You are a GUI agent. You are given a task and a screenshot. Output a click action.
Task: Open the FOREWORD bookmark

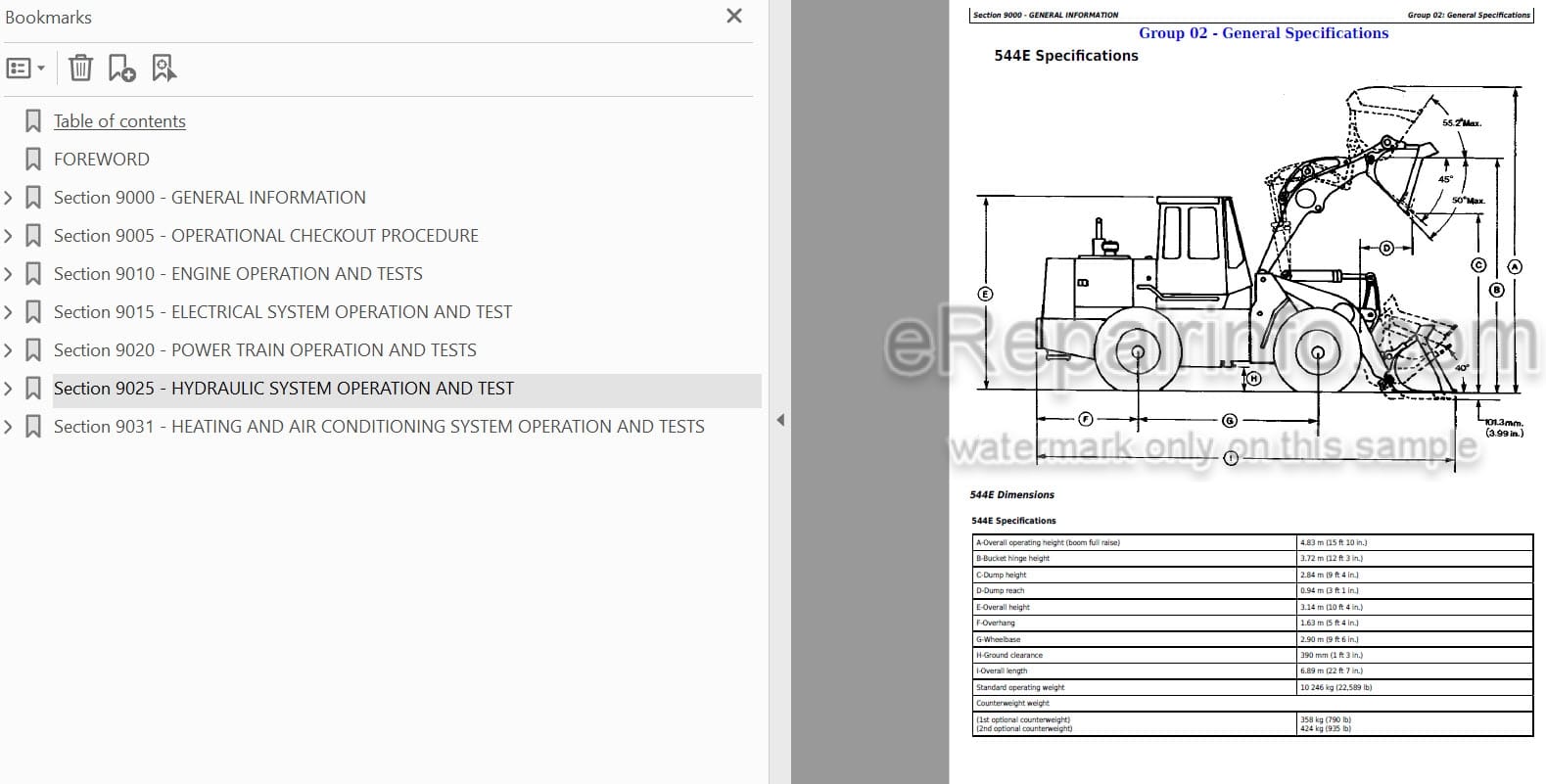click(102, 160)
